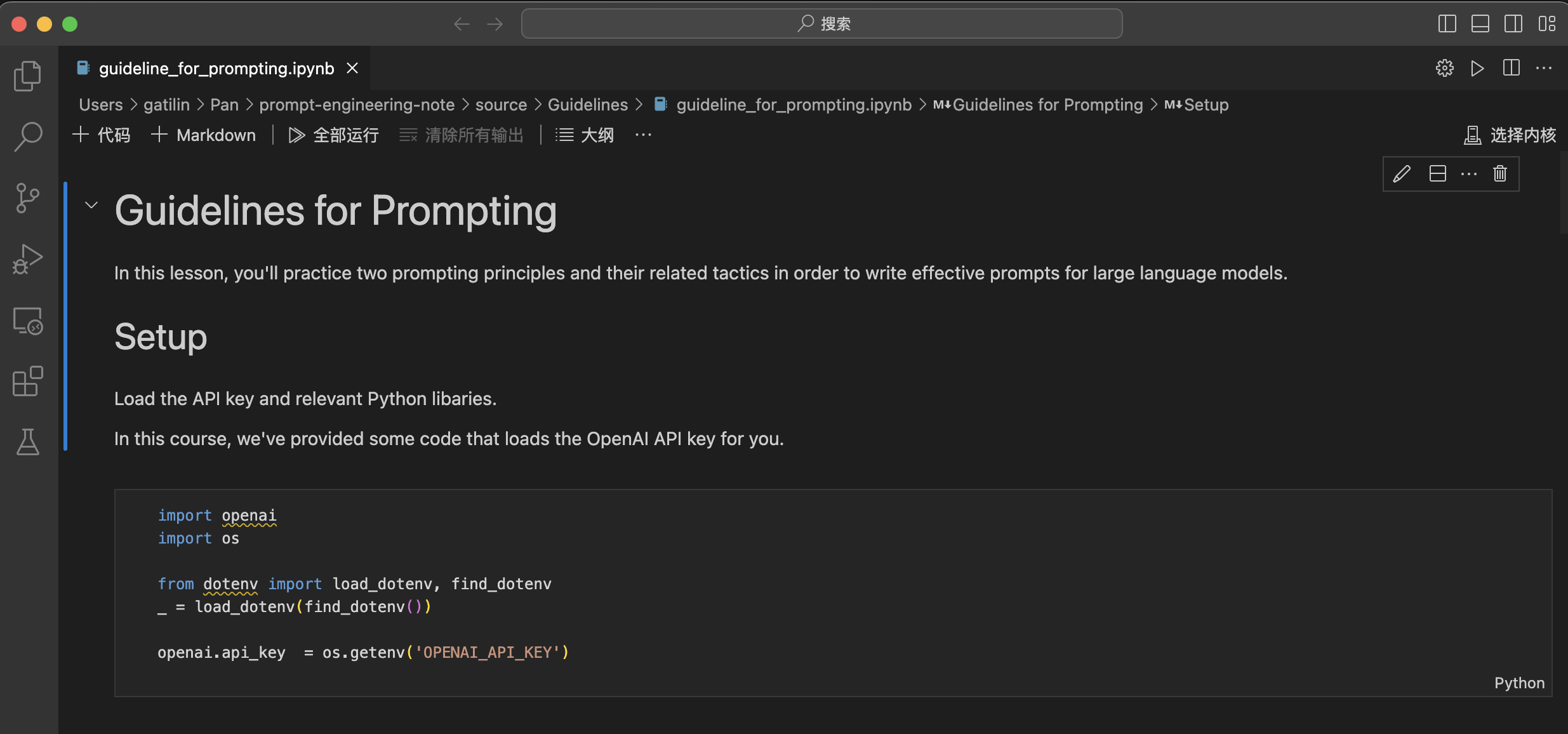Change the cell language mode Python
Image resolution: width=1568 pixels, height=734 pixels.
click(x=1519, y=683)
